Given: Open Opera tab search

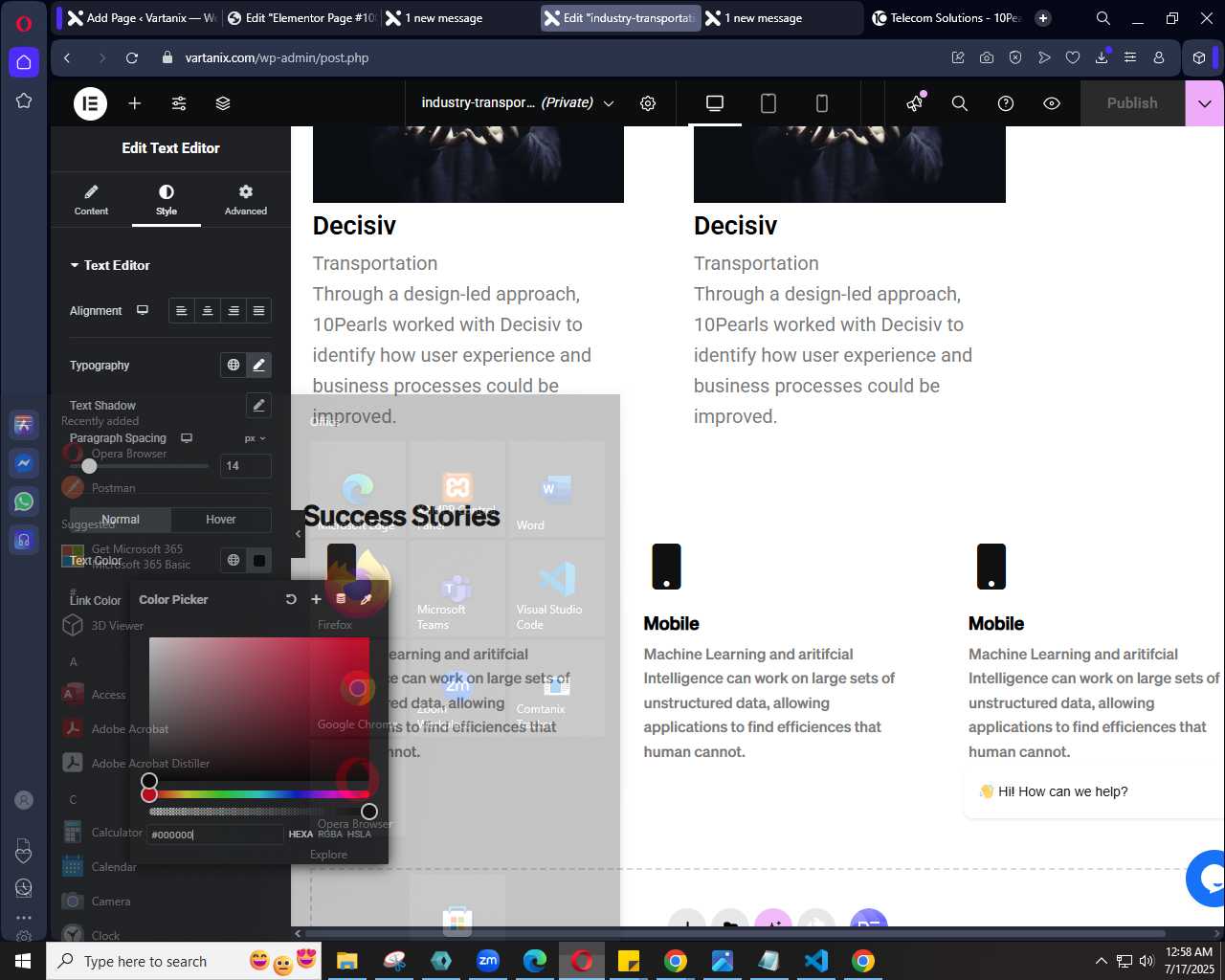Looking at the screenshot, I should pos(1103,18).
